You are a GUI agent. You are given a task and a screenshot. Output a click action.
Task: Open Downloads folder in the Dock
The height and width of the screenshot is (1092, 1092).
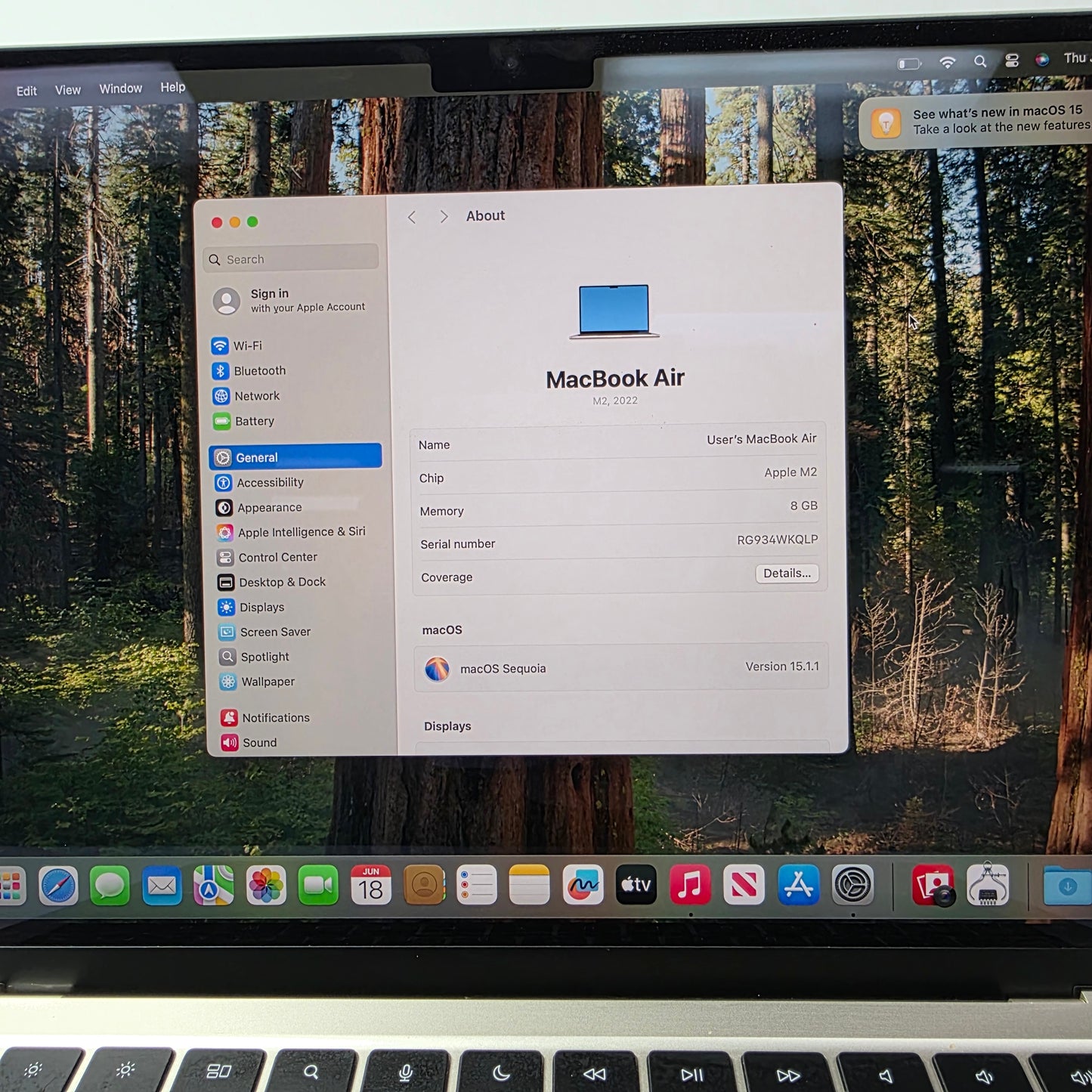pos(1067,886)
